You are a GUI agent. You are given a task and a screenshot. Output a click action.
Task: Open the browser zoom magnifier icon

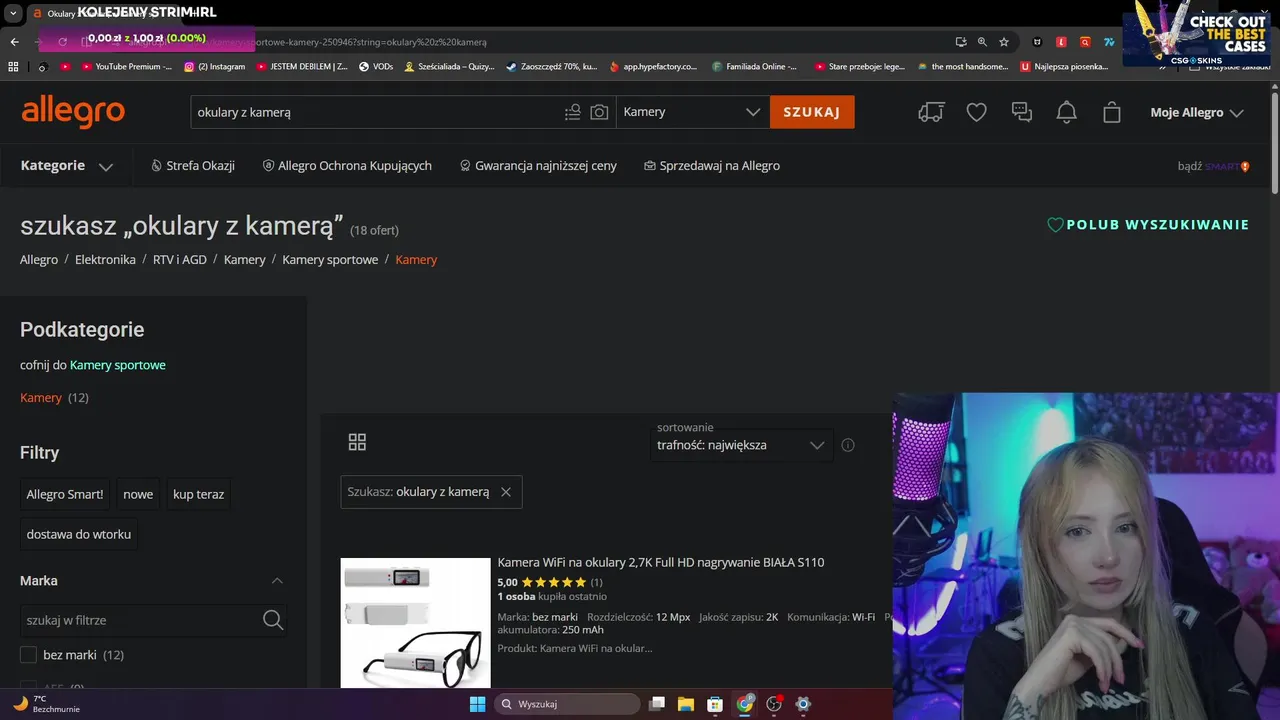point(982,42)
